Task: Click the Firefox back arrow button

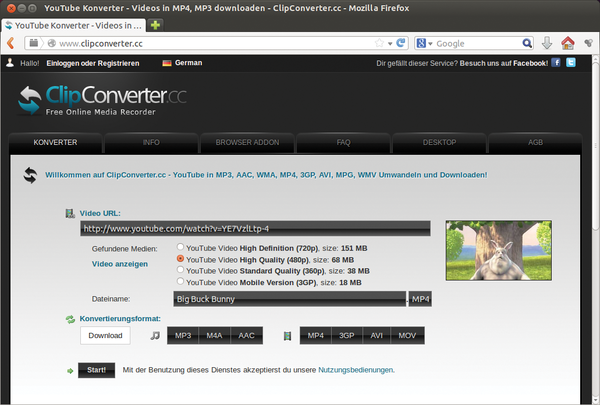Action: point(10,43)
